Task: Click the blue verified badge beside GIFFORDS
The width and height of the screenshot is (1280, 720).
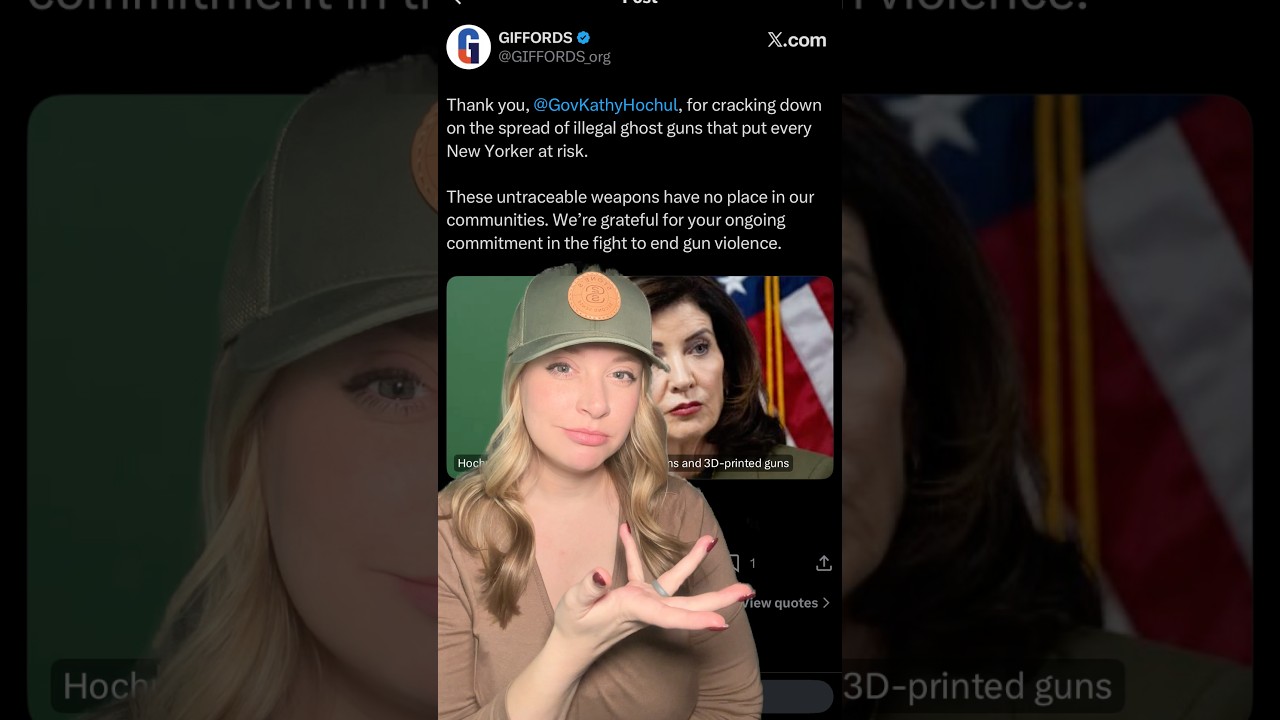Action: [x=584, y=38]
